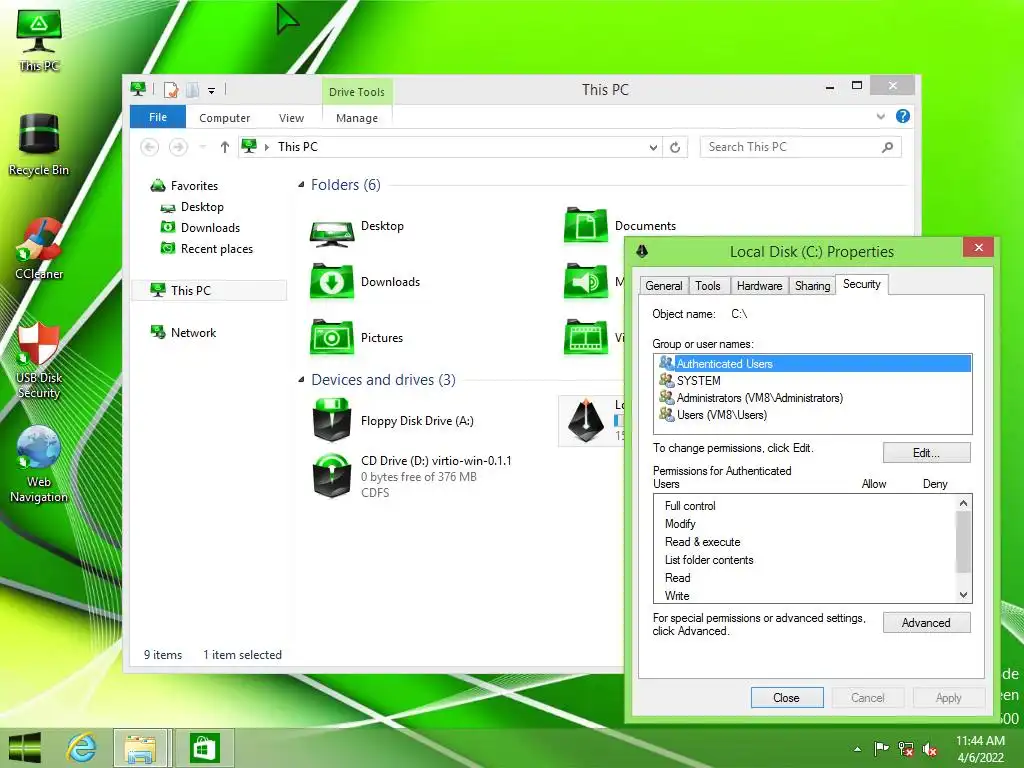This screenshot has width=1024, height=768.
Task: Collapse the Devices and drives (3) group
Action: 301,379
